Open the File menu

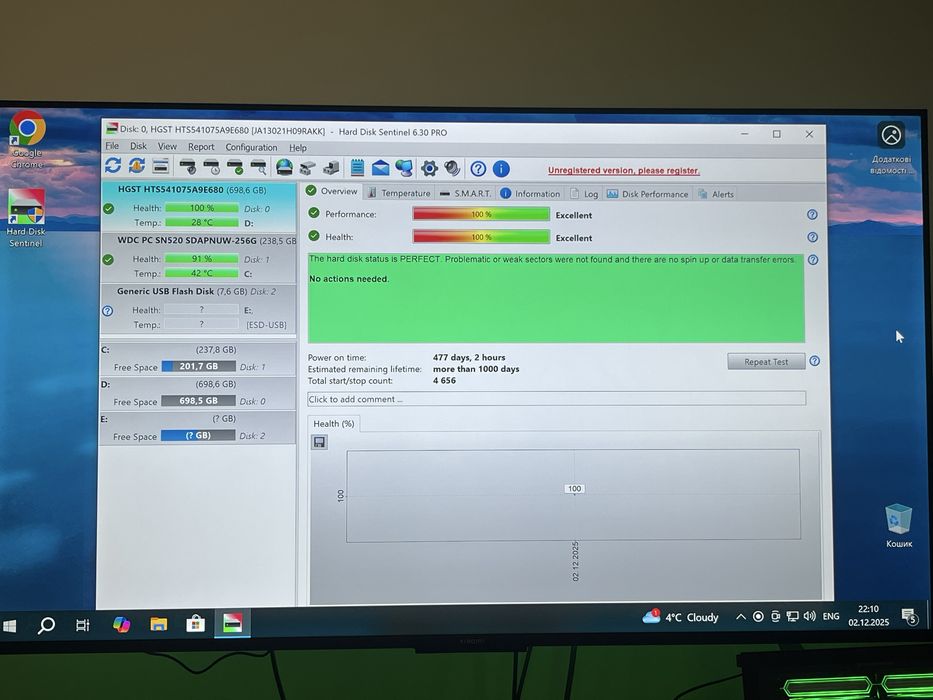(x=112, y=146)
